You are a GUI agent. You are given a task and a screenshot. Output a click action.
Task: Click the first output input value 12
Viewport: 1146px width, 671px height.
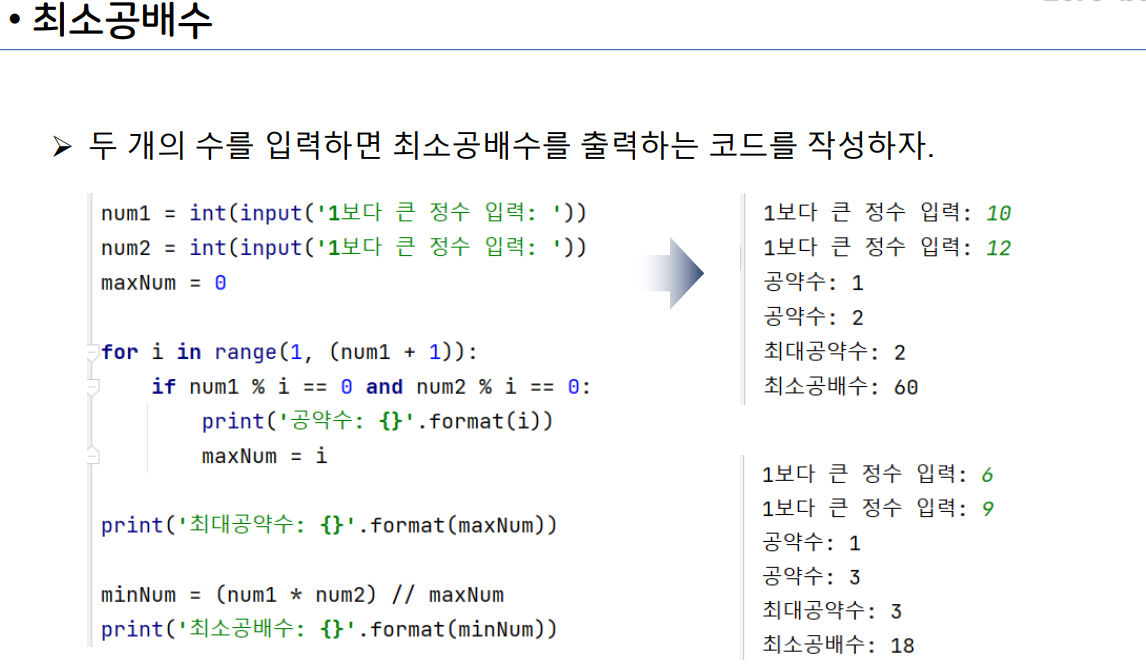(x=998, y=249)
